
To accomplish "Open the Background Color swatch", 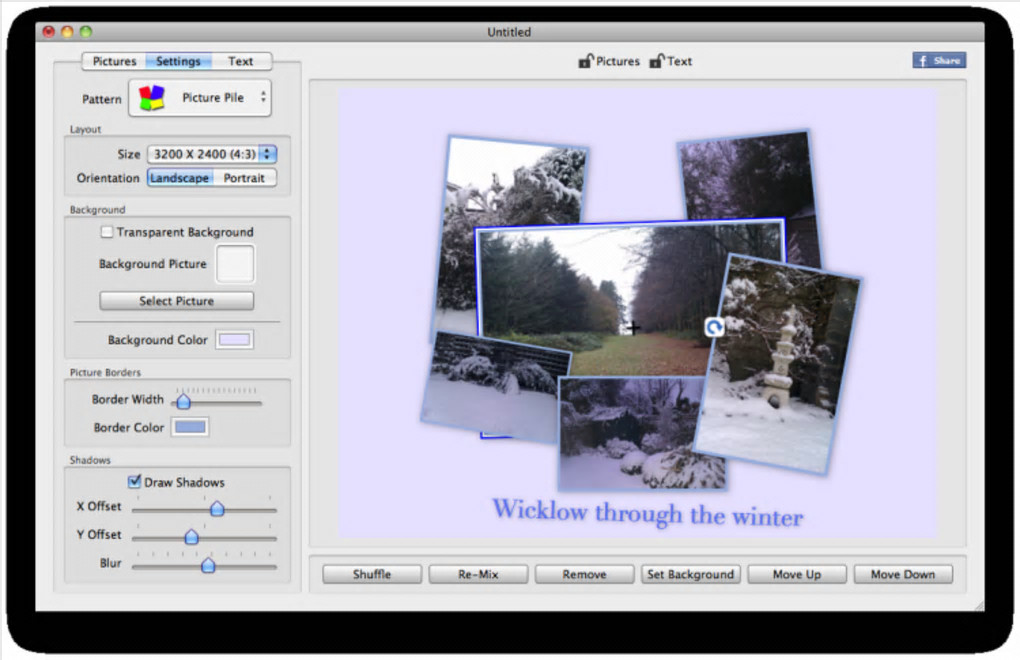I will click(x=234, y=339).
